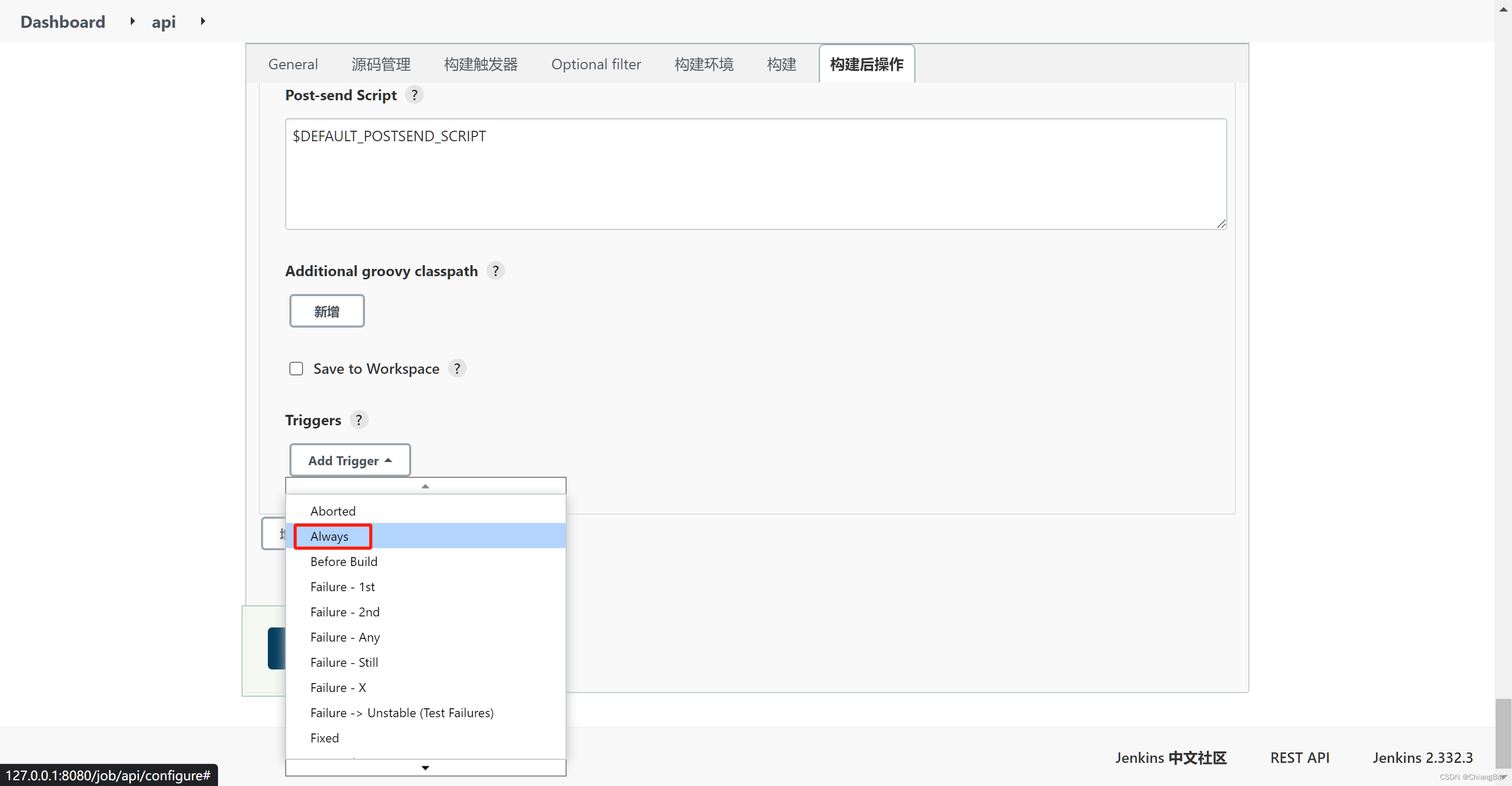The width and height of the screenshot is (1512, 786).
Task: Open help for Save to Workspace
Action: (x=457, y=368)
